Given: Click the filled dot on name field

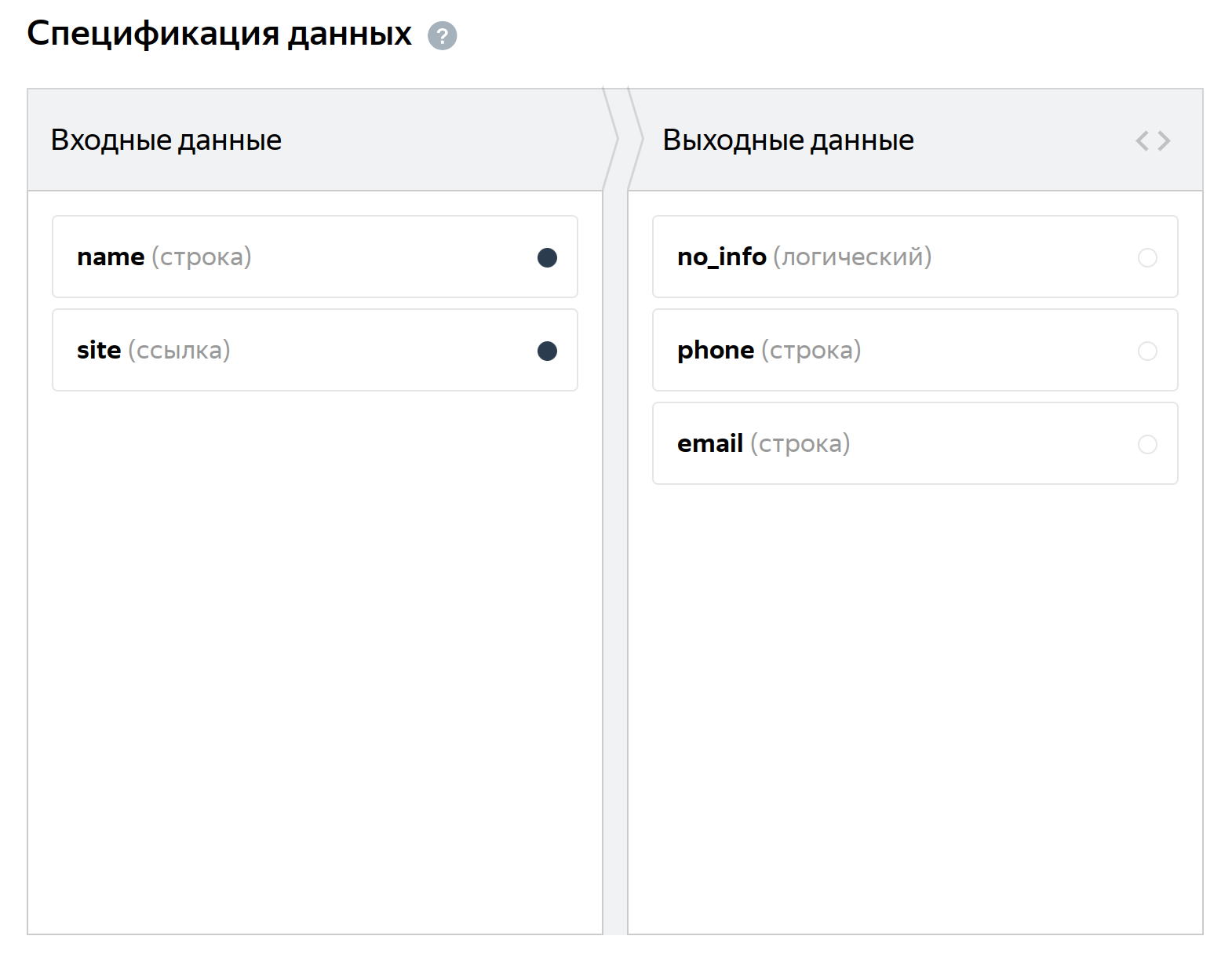Looking at the screenshot, I should point(547,257).
